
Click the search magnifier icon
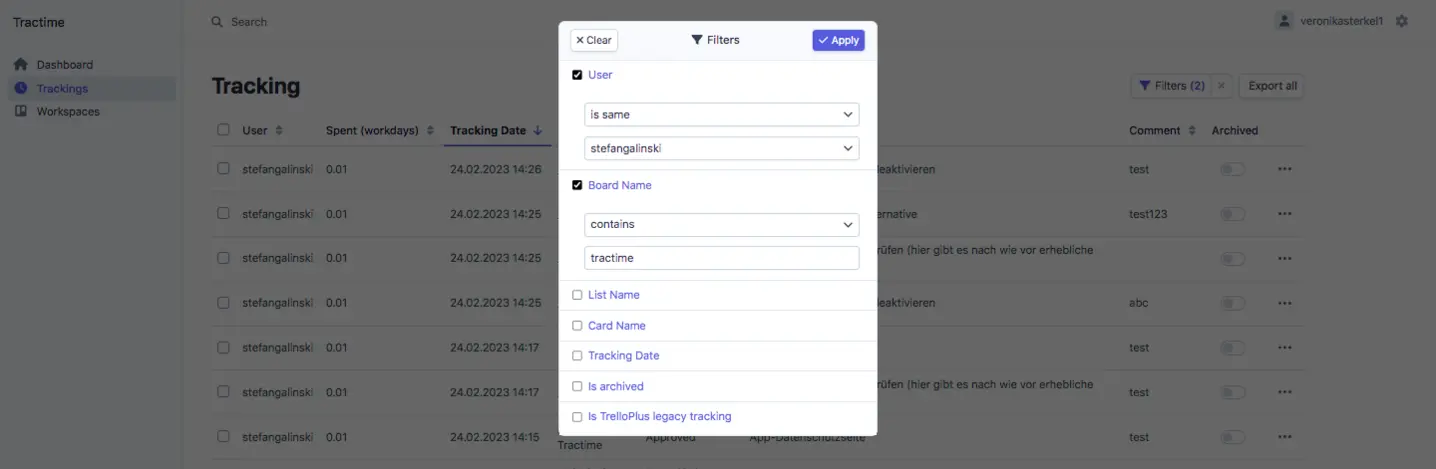[x=217, y=21]
